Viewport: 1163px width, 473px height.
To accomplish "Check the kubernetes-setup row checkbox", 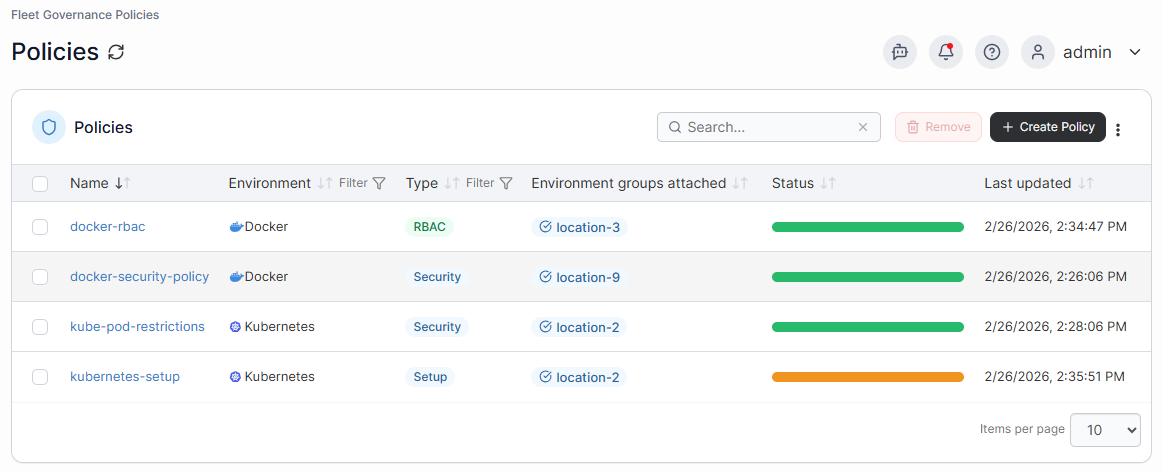I will pyautogui.click(x=40, y=377).
